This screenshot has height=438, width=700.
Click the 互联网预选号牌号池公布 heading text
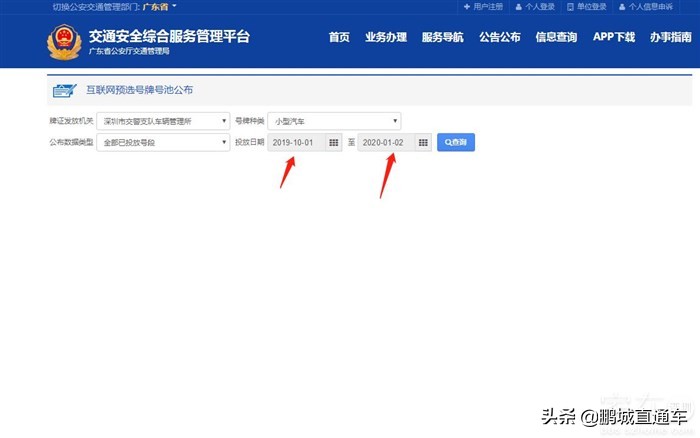pyautogui.click(x=139, y=90)
